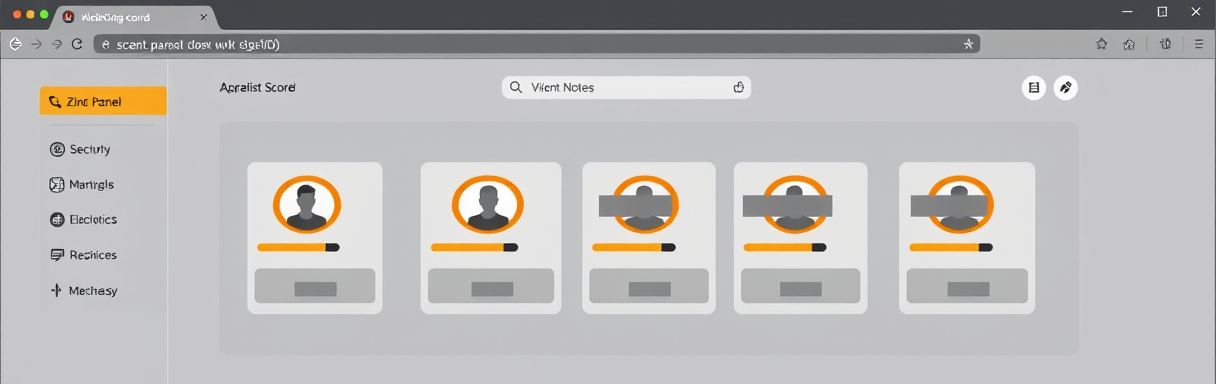Viewport: 1216px width, 384px height.
Task: Click the gray button on fourth card
Action: [x=800, y=286]
